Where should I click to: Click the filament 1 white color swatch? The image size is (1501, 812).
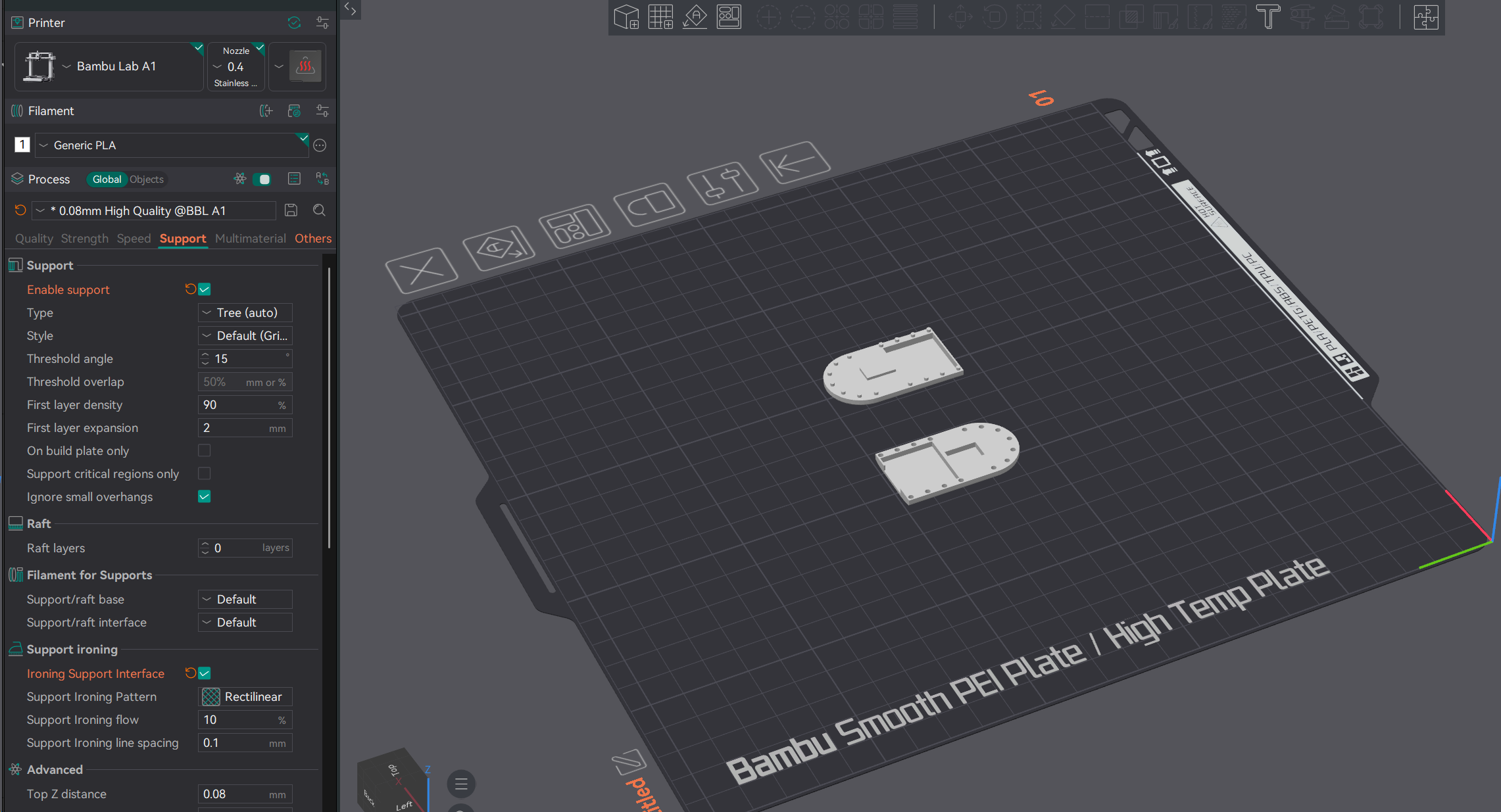point(22,145)
